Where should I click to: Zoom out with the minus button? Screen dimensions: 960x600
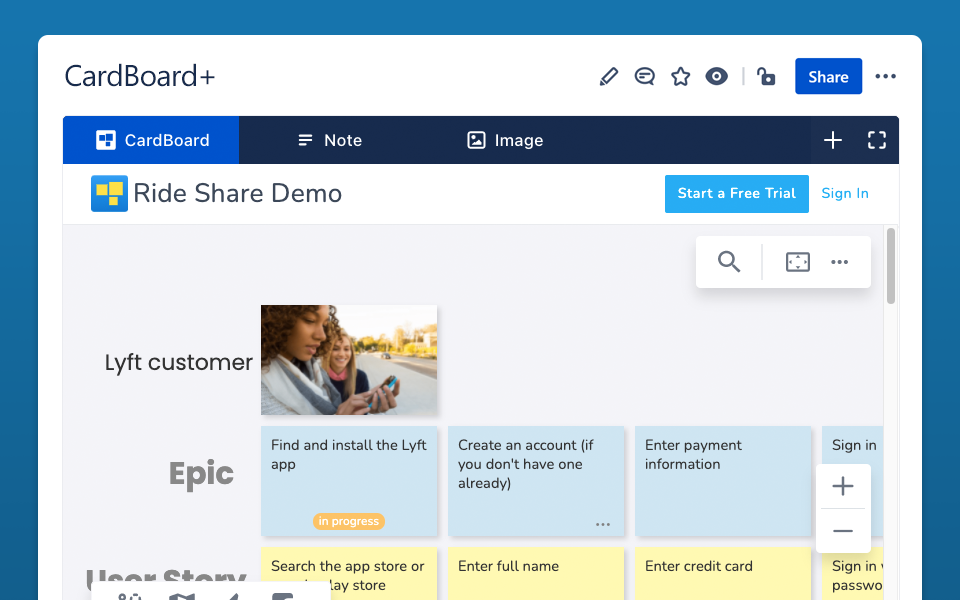click(x=843, y=531)
